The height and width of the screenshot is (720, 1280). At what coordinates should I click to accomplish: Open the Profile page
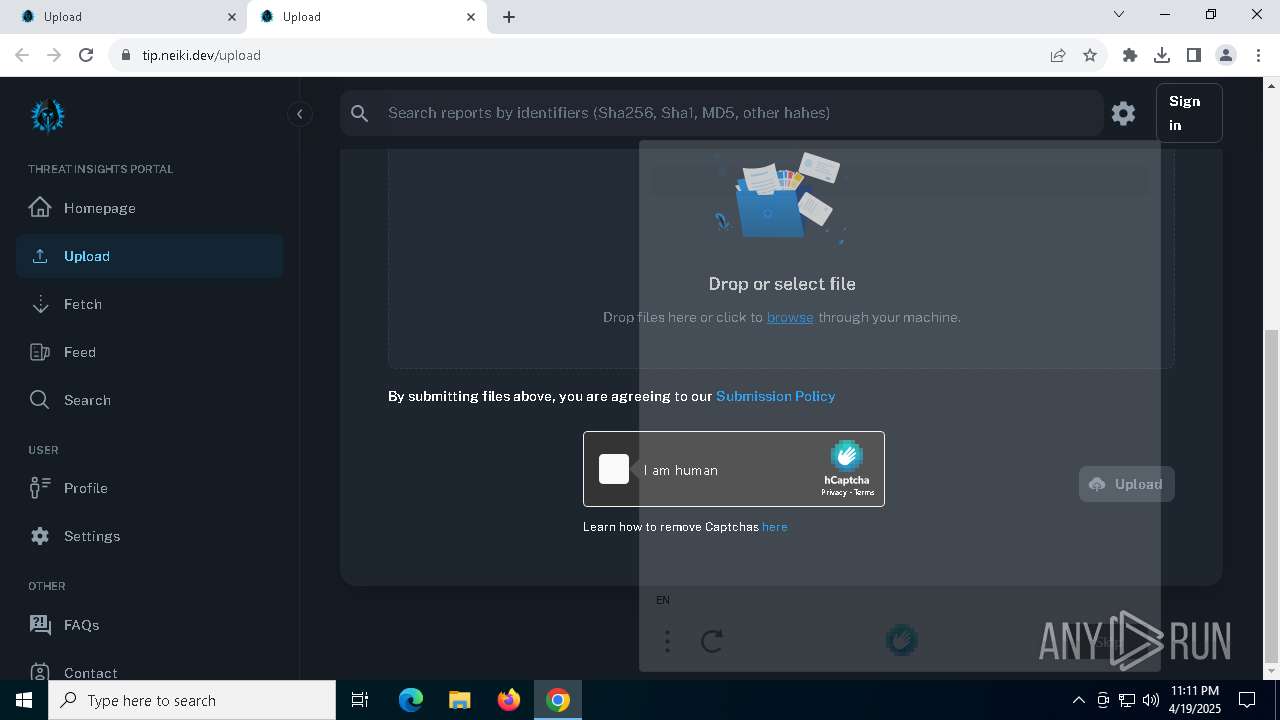[x=149, y=488]
